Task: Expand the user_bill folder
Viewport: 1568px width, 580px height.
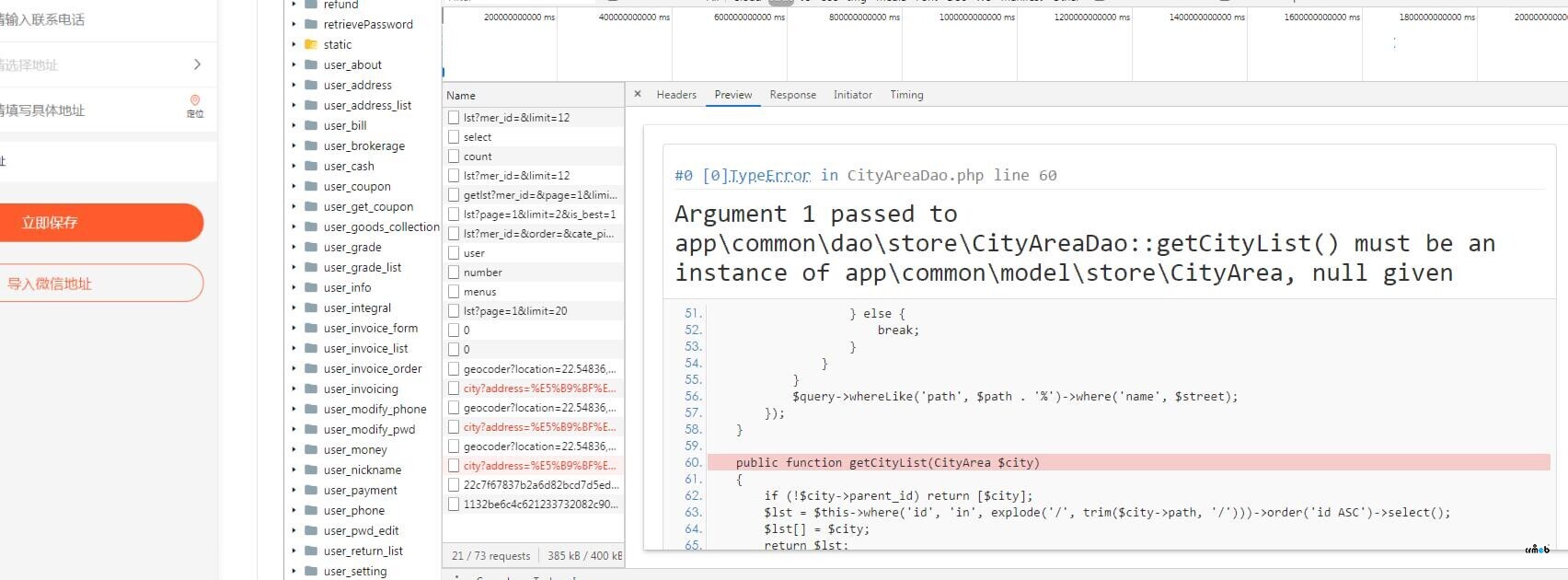Action: click(294, 125)
